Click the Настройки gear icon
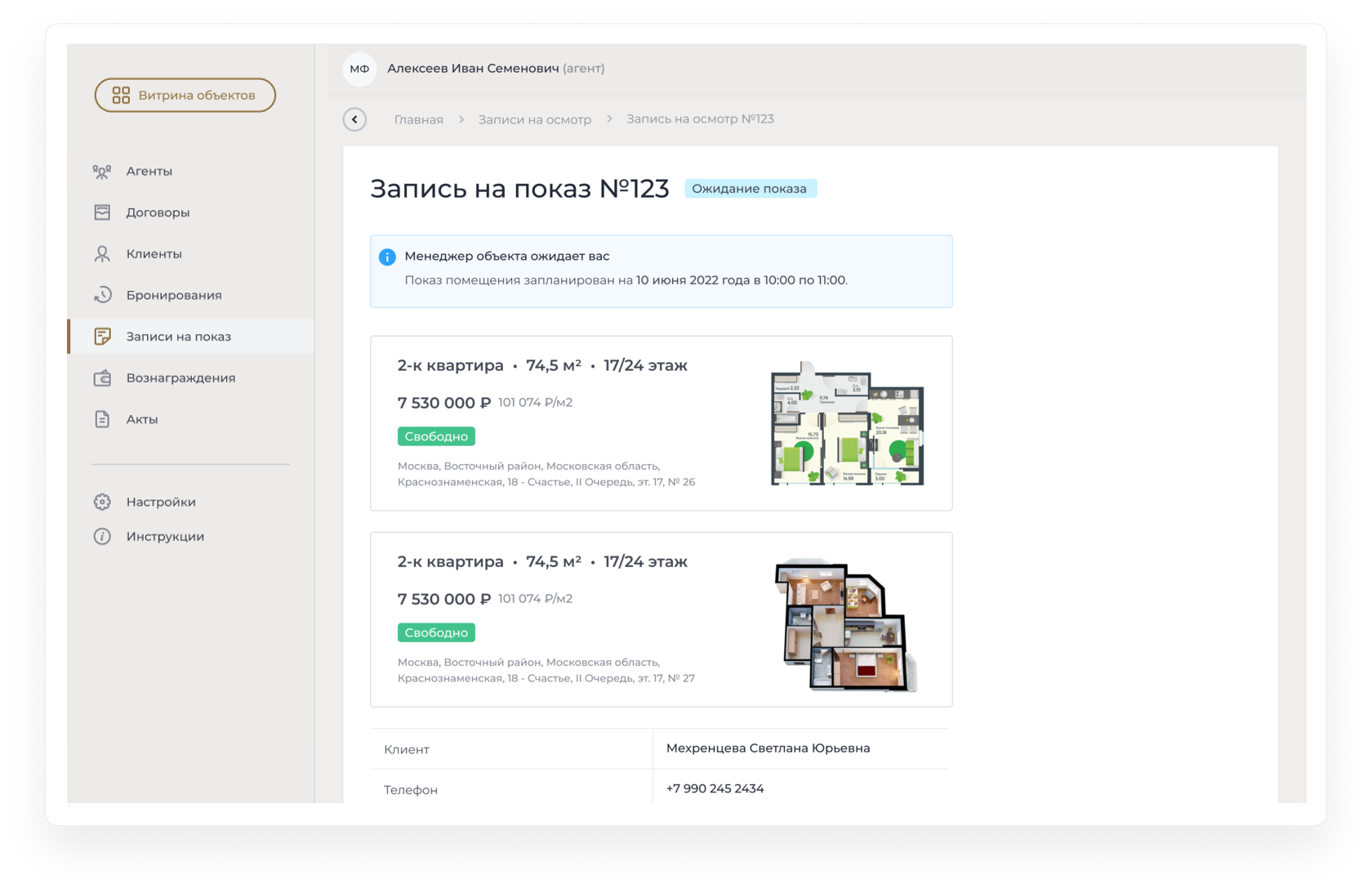The height and width of the screenshot is (893, 1372). (102, 502)
